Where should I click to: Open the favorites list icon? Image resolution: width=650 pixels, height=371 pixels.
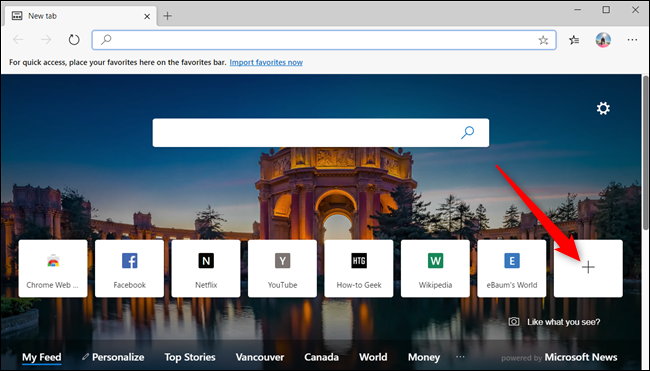point(574,40)
